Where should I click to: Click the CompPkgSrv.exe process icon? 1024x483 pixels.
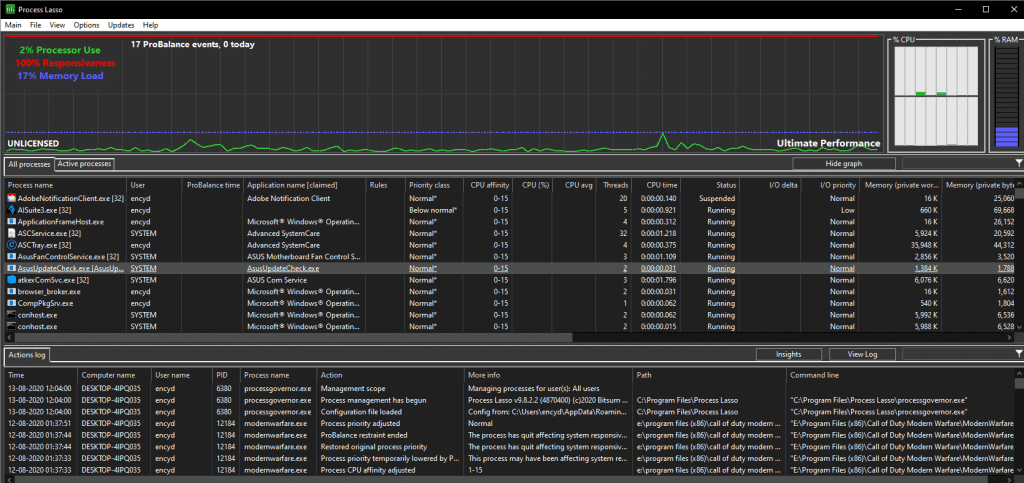point(11,303)
